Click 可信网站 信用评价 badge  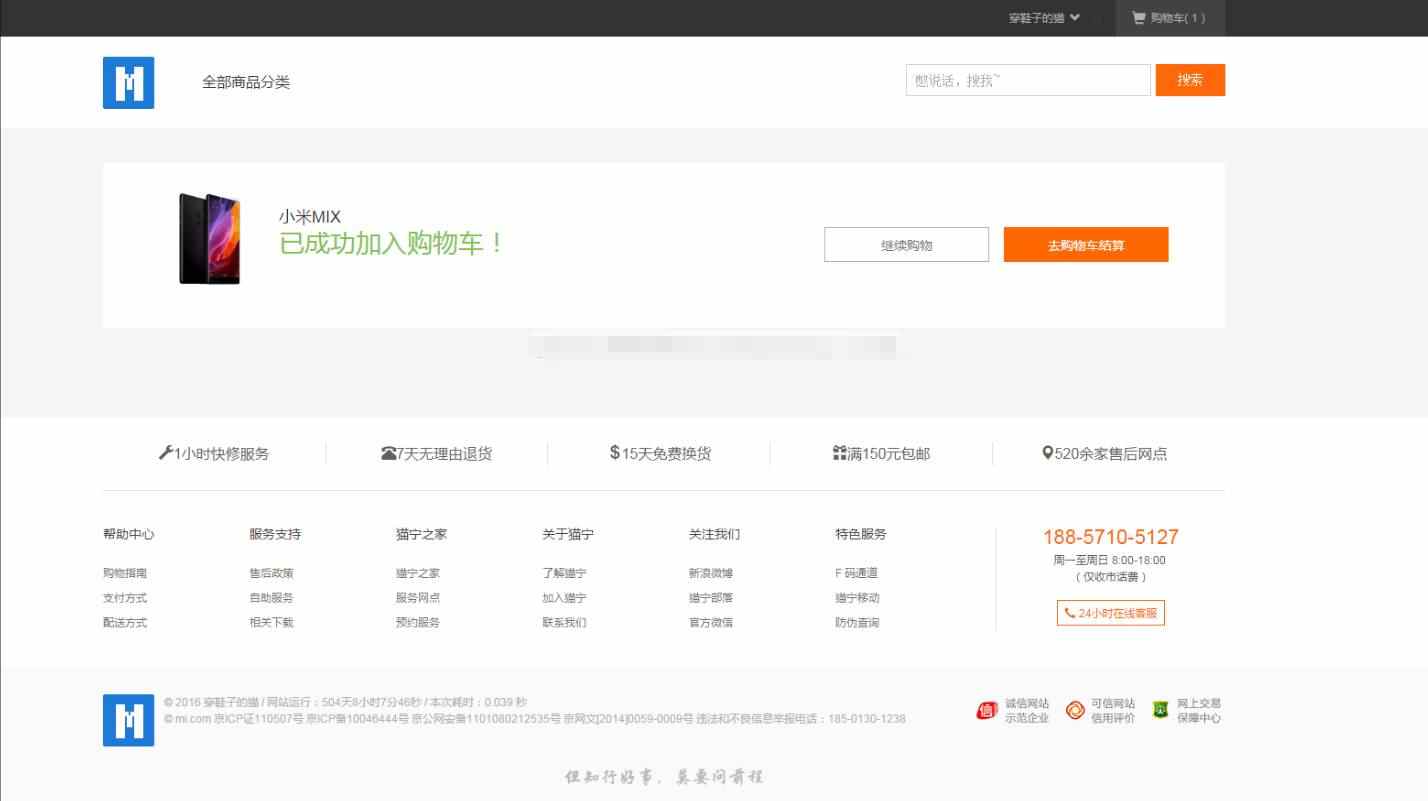point(1100,711)
